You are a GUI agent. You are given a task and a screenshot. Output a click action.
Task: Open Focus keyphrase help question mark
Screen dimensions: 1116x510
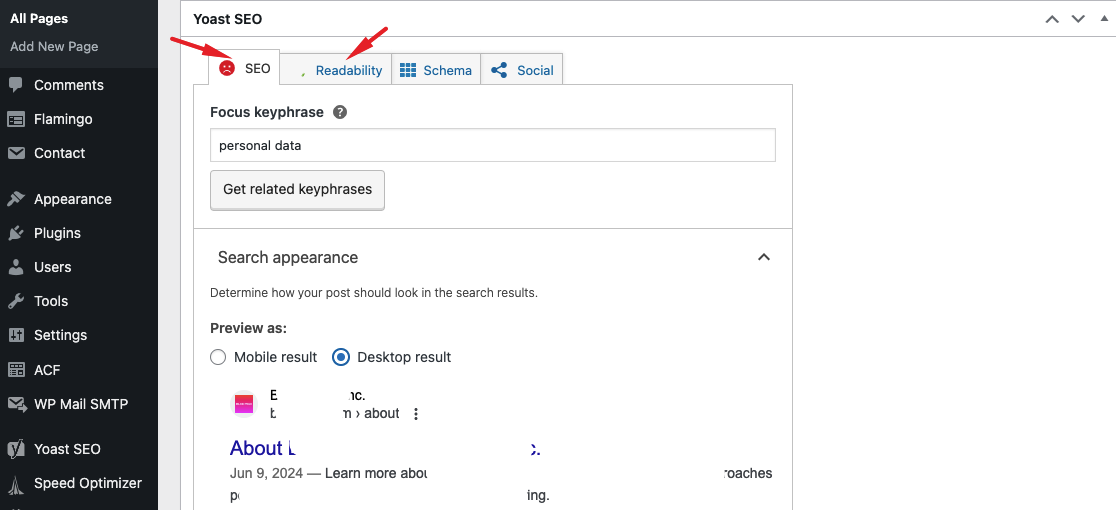point(340,112)
